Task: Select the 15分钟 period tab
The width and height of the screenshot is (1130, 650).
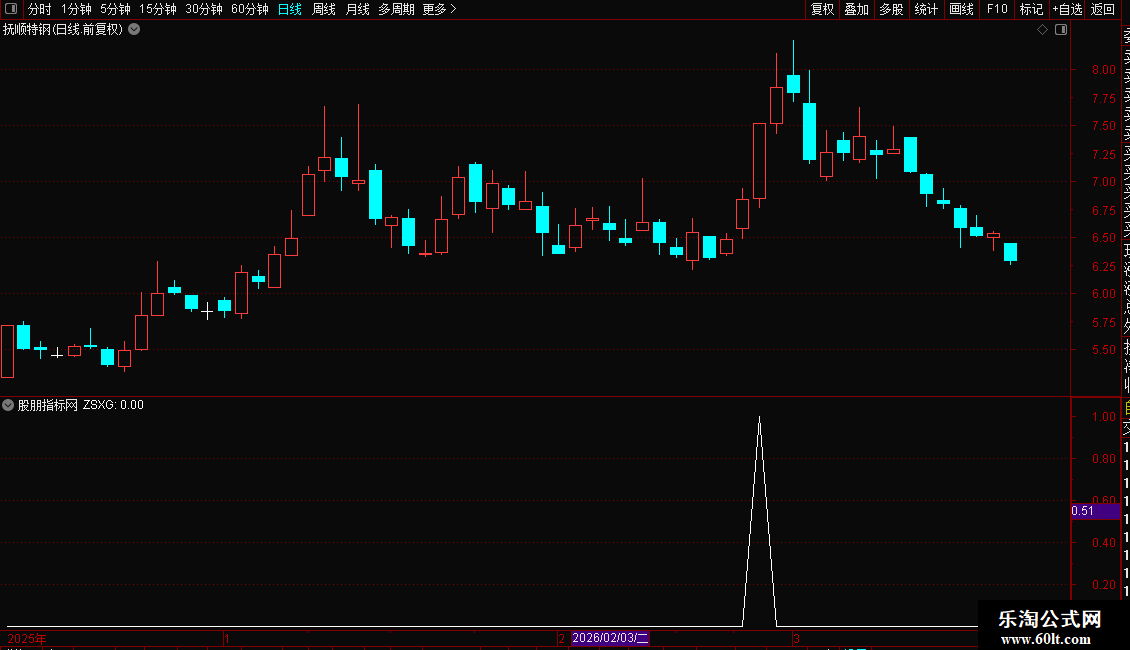Action: coord(158,9)
